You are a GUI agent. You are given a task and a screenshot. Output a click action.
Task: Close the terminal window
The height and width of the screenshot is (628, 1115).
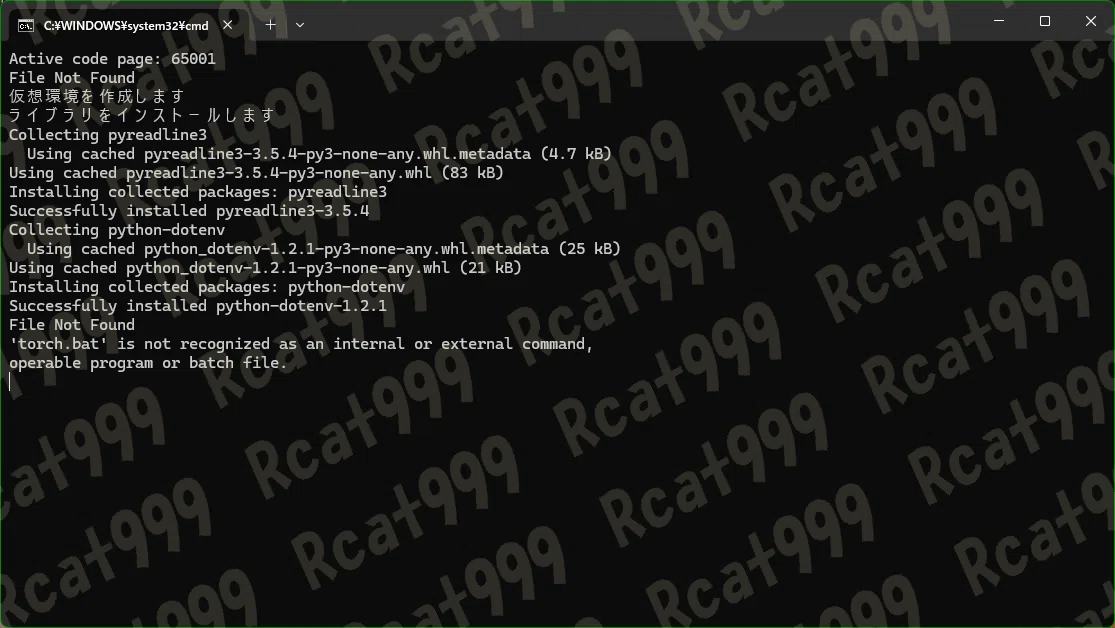pyautogui.click(x=1091, y=21)
